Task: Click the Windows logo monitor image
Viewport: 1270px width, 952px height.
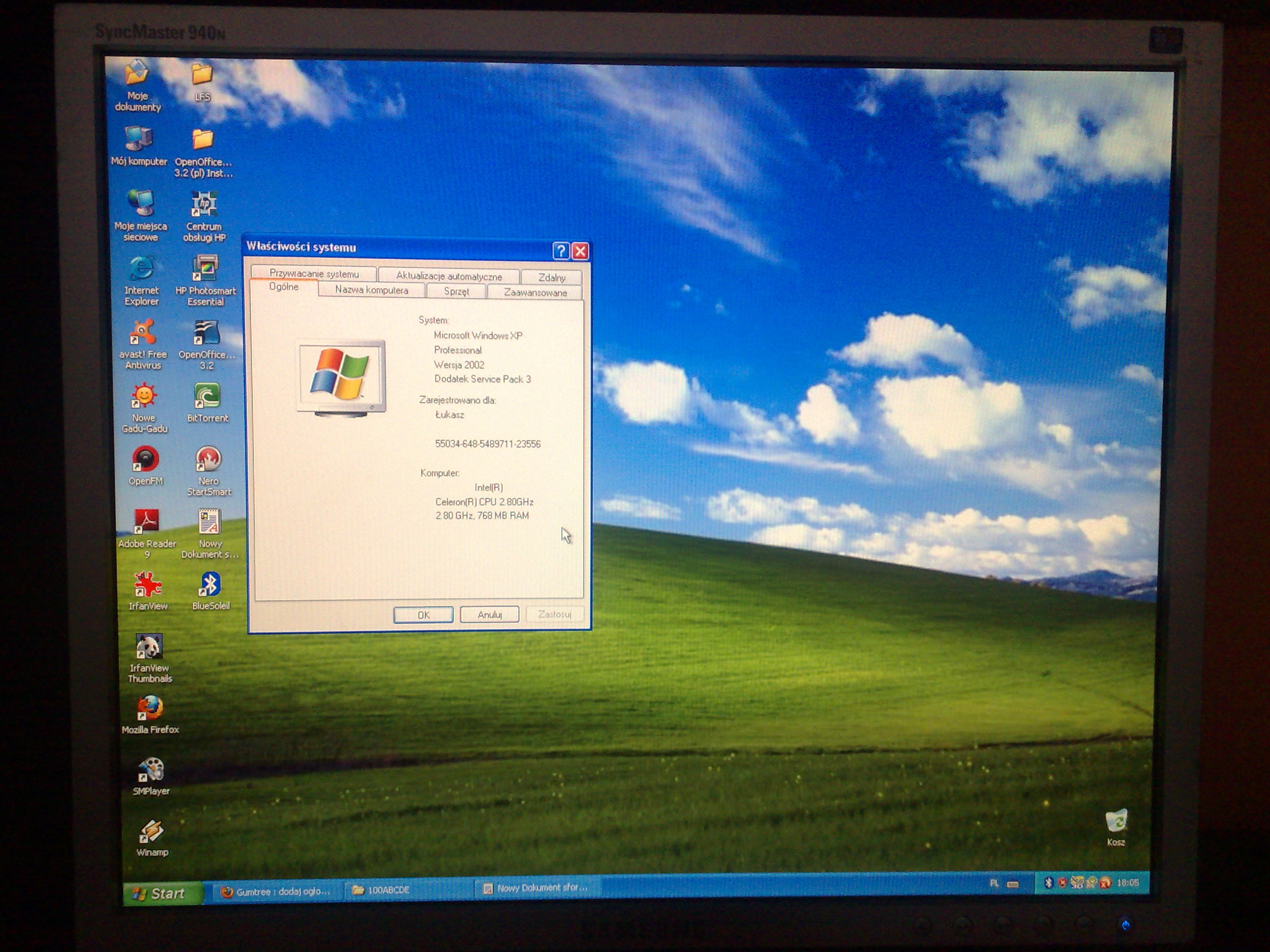Action: coord(341,378)
